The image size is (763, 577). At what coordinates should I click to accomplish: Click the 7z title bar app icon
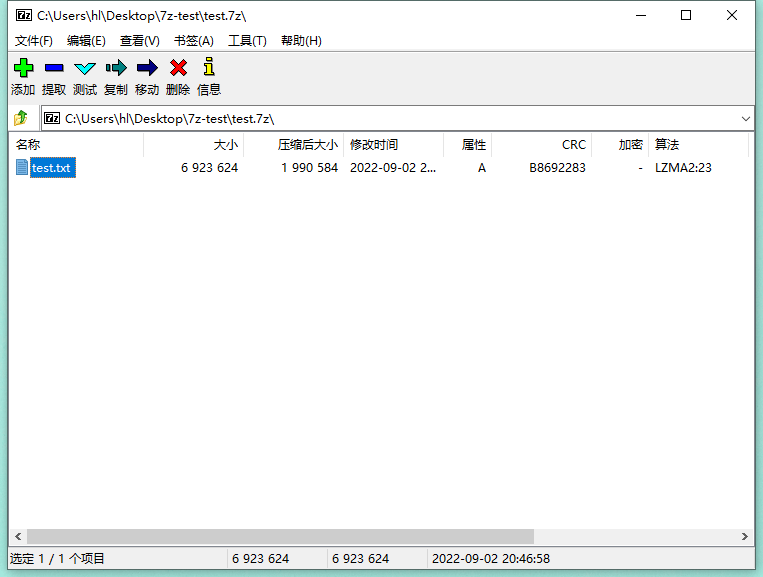click(x=24, y=15)
